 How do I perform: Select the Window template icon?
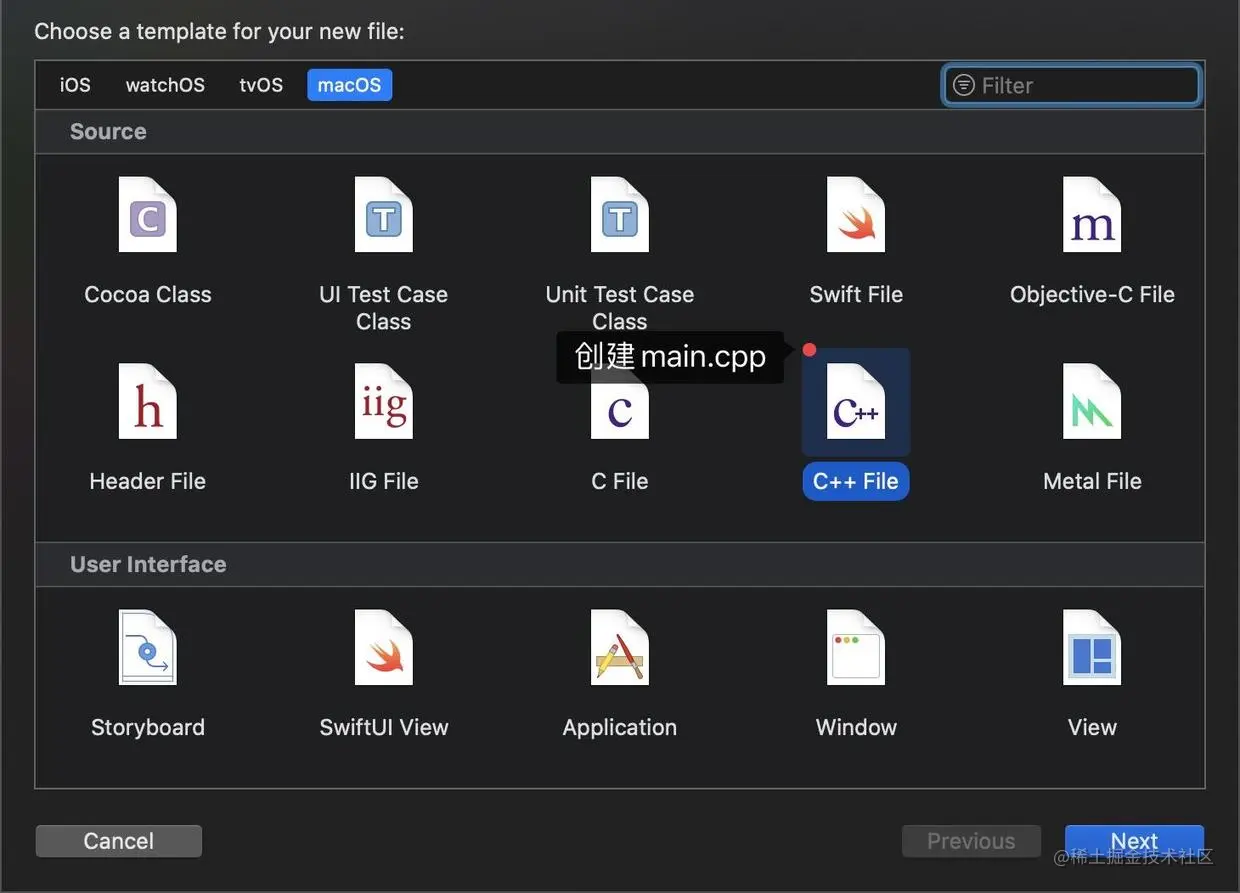856,647
